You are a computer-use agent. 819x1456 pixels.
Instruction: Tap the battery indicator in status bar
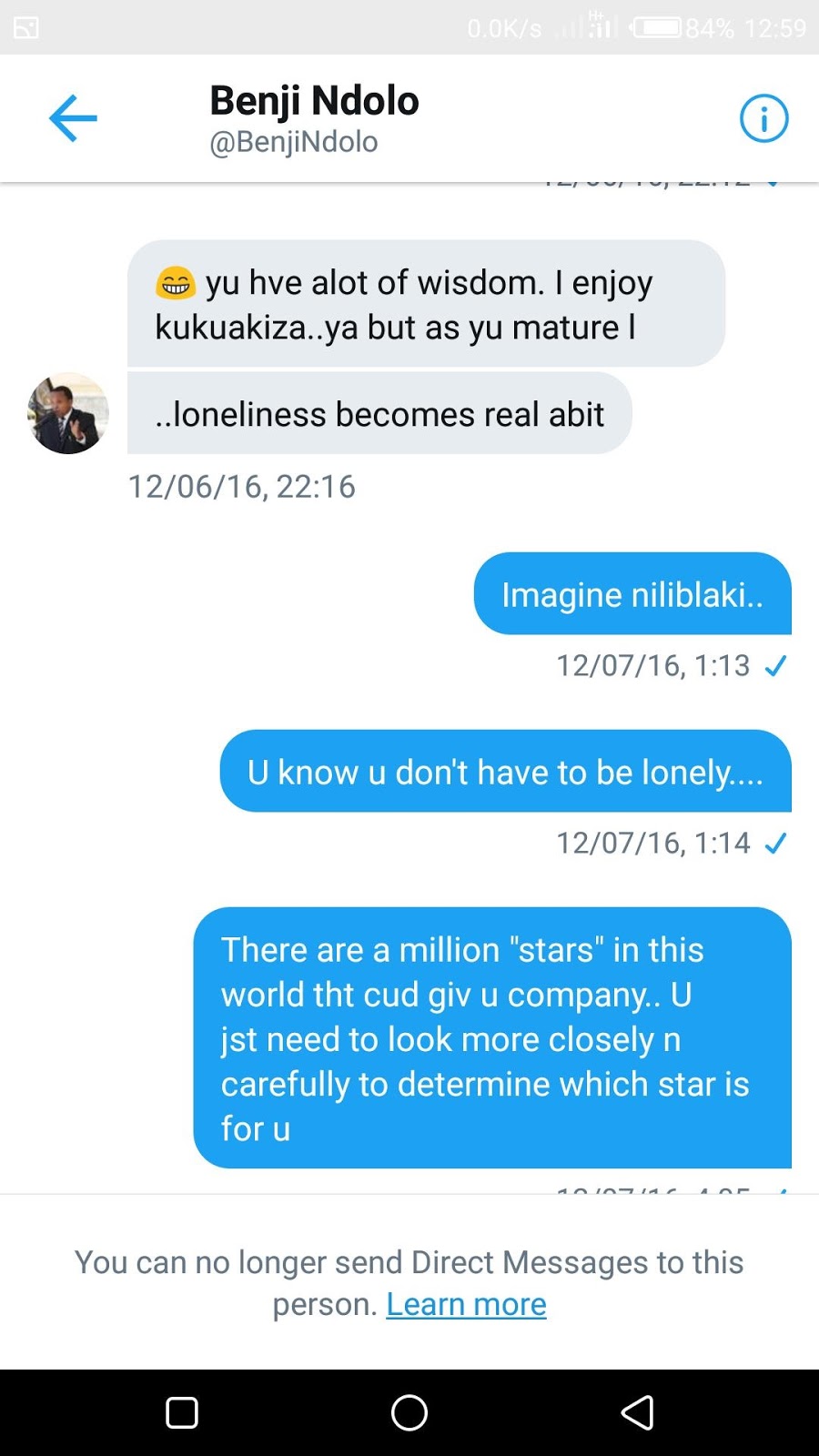(657, 28)
